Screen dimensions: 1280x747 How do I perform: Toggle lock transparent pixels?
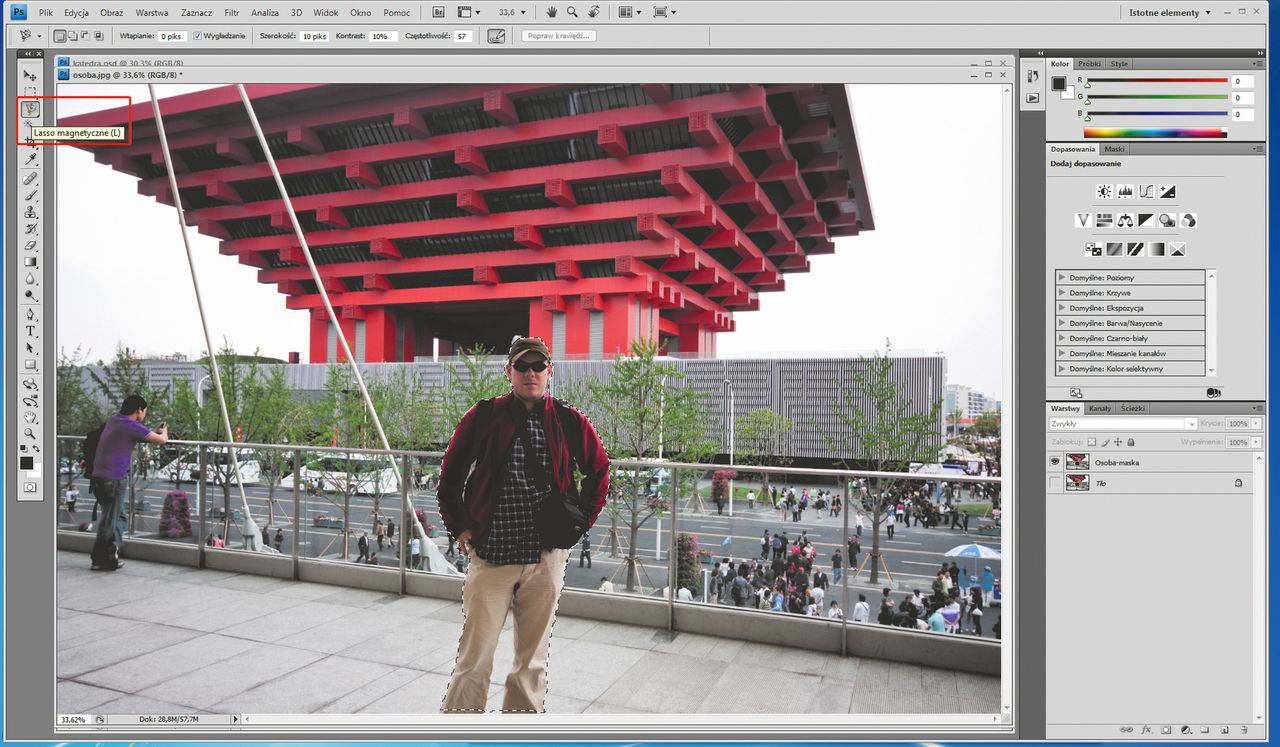1093,441
